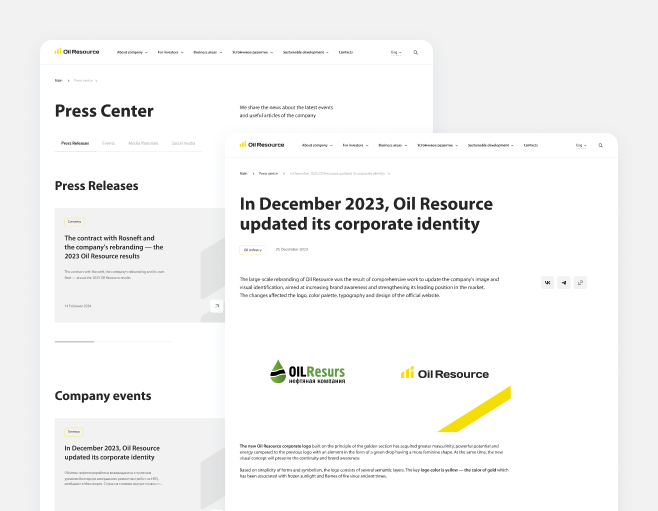Viewport: 658px width, 511px height.
Task: Click the tag on the Rosneft contract card
Action: [x=75, y=222]
